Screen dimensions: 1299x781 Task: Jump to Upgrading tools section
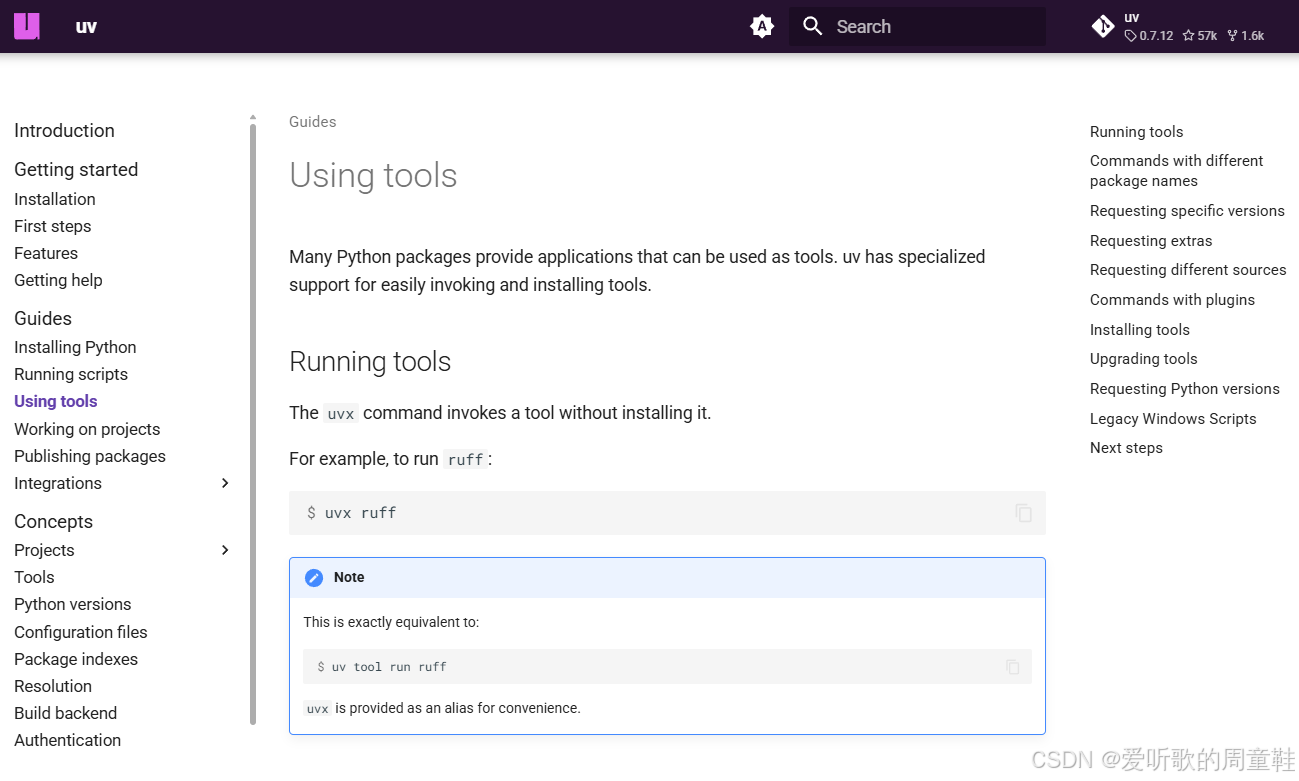(x=1144, y=359)
